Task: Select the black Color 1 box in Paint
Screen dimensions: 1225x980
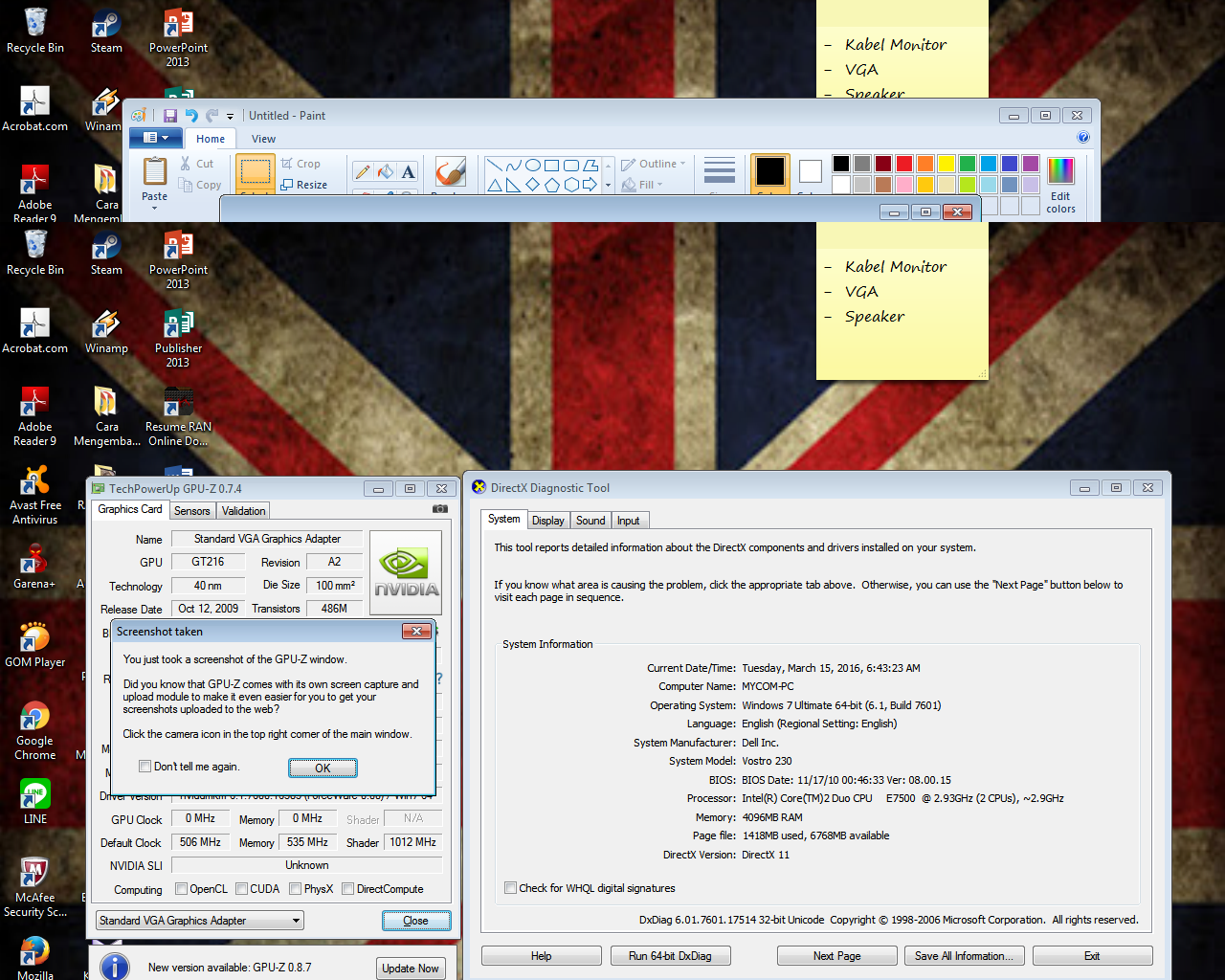Action: (x=770, y=173)
